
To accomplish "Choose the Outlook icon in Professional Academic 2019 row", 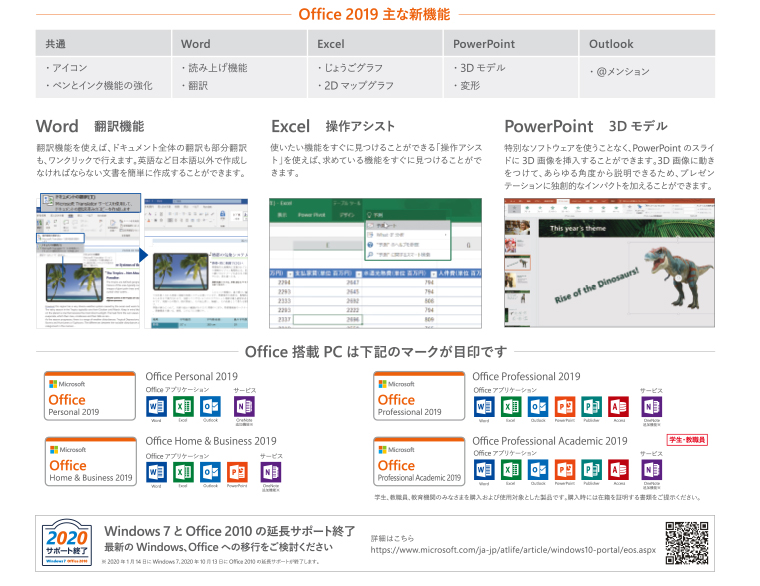I will tap(538, 470).
